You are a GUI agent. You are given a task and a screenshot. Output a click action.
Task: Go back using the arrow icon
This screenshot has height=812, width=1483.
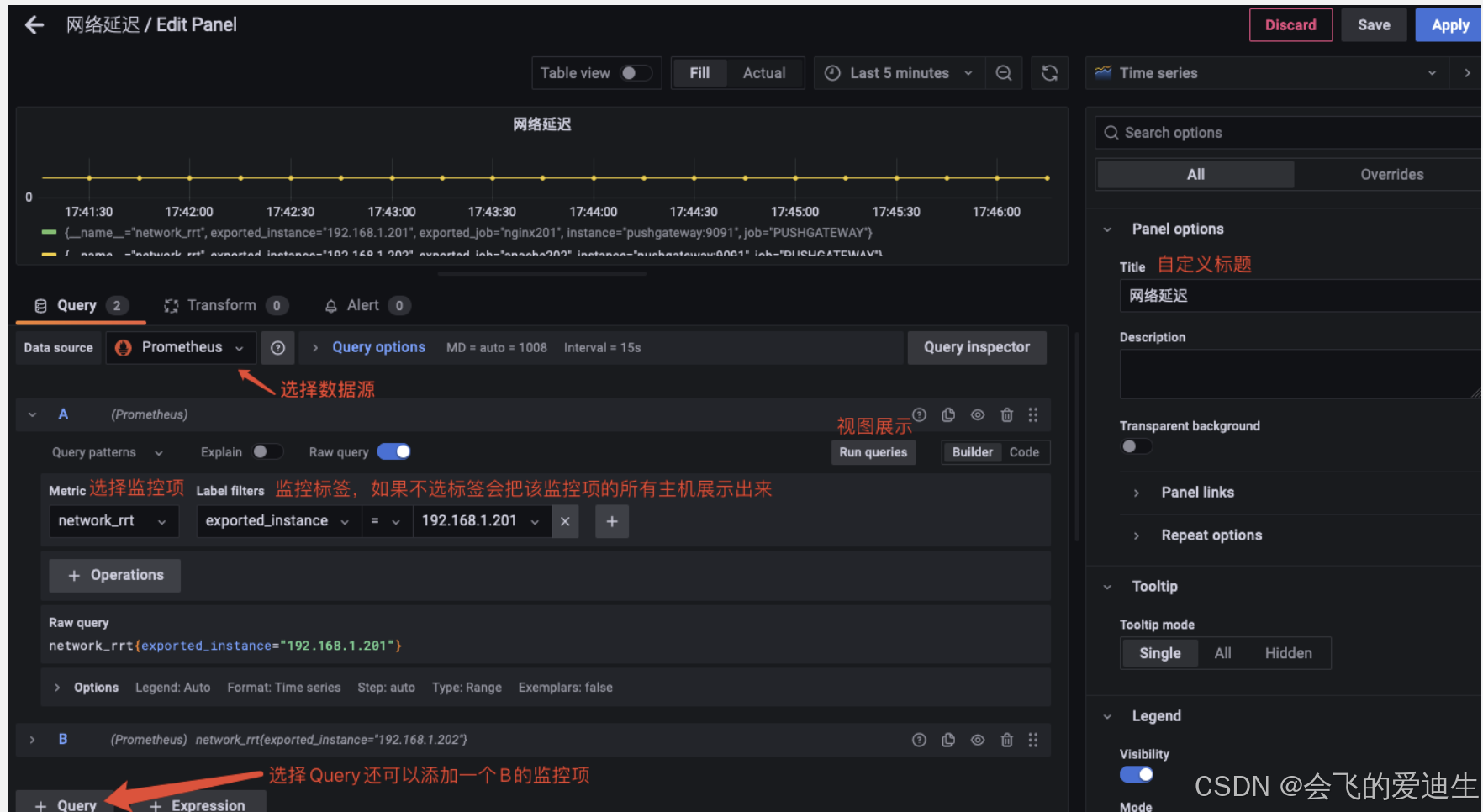click(x=34, y=25)
